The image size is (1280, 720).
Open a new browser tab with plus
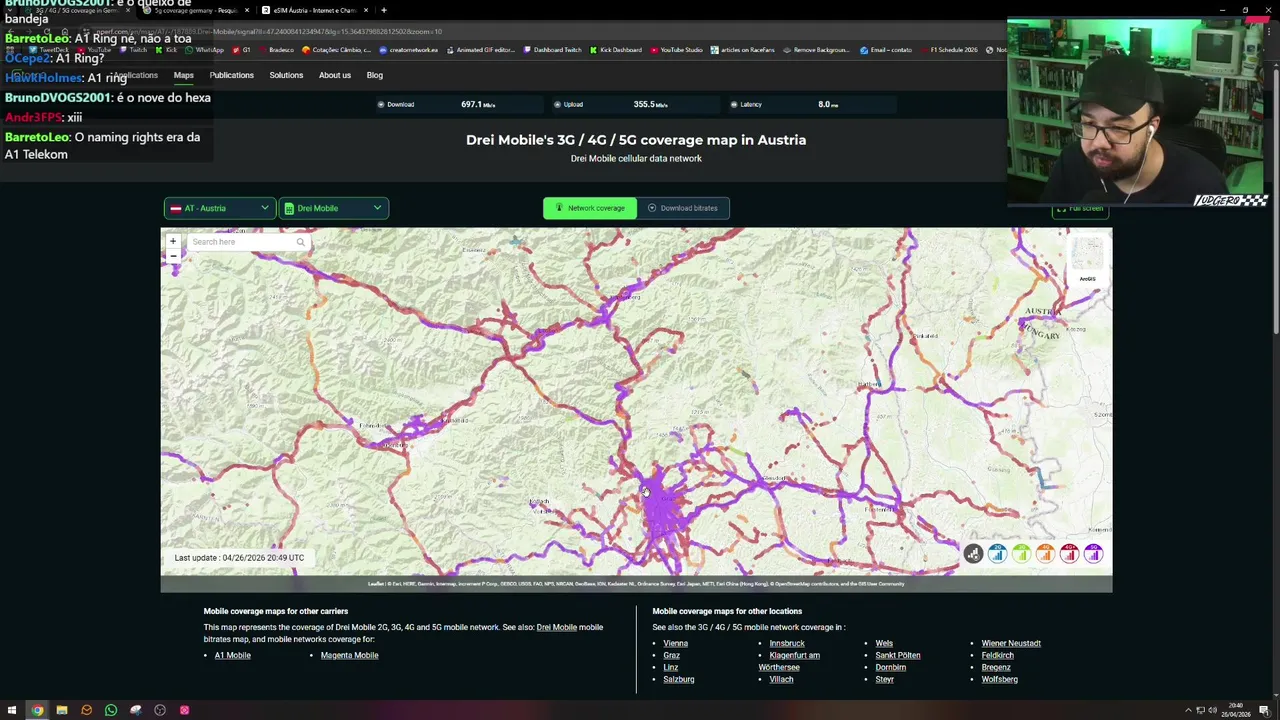(384, 10)
